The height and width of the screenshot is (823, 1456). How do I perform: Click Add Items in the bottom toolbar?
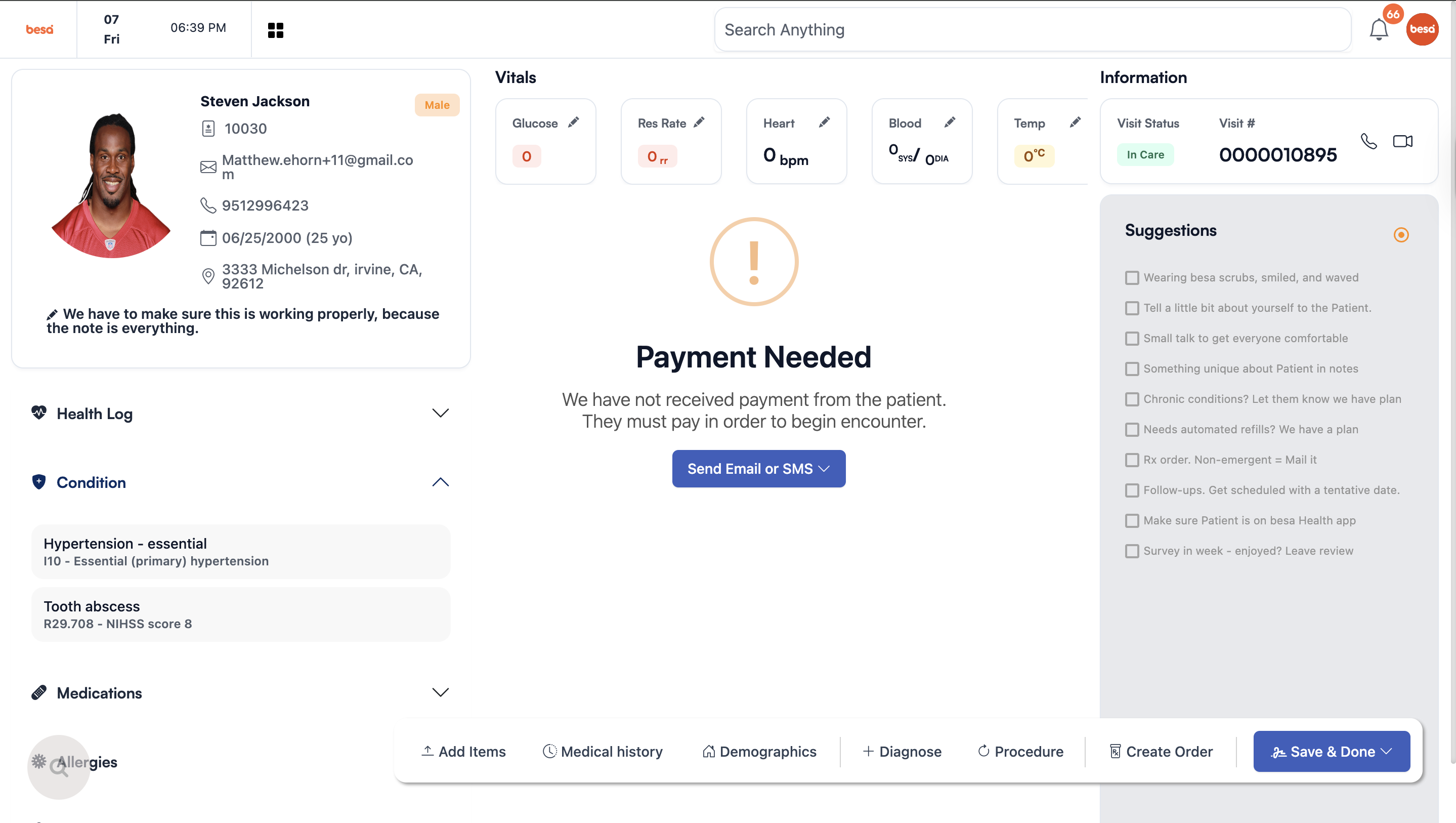coord(463,752)
